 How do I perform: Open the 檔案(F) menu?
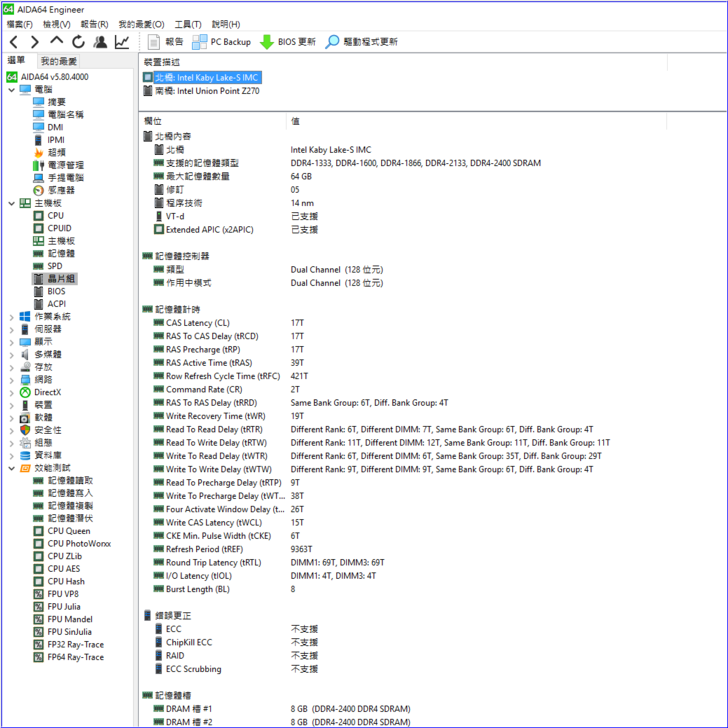coord(20,24)
